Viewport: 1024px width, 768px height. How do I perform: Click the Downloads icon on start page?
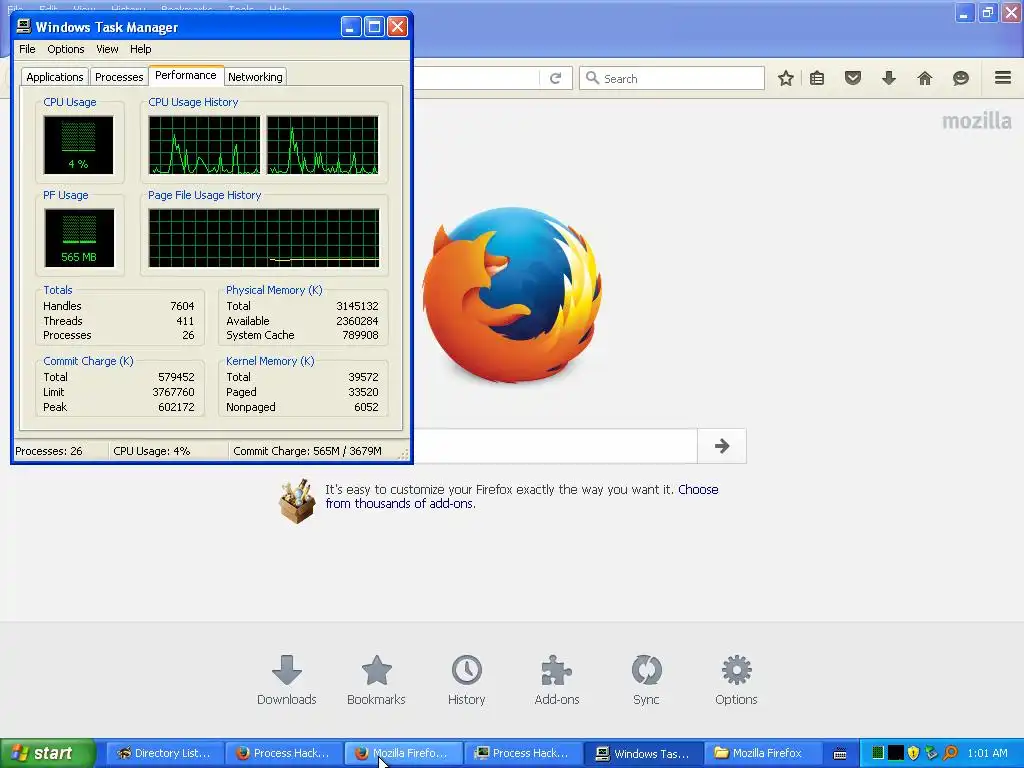[x=287, y=680]
